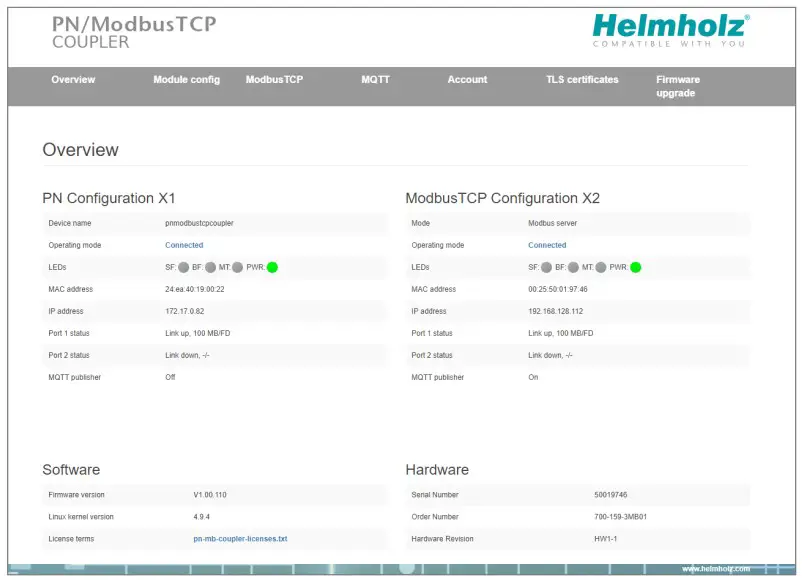Select firmware version V1.00.110

210,495
